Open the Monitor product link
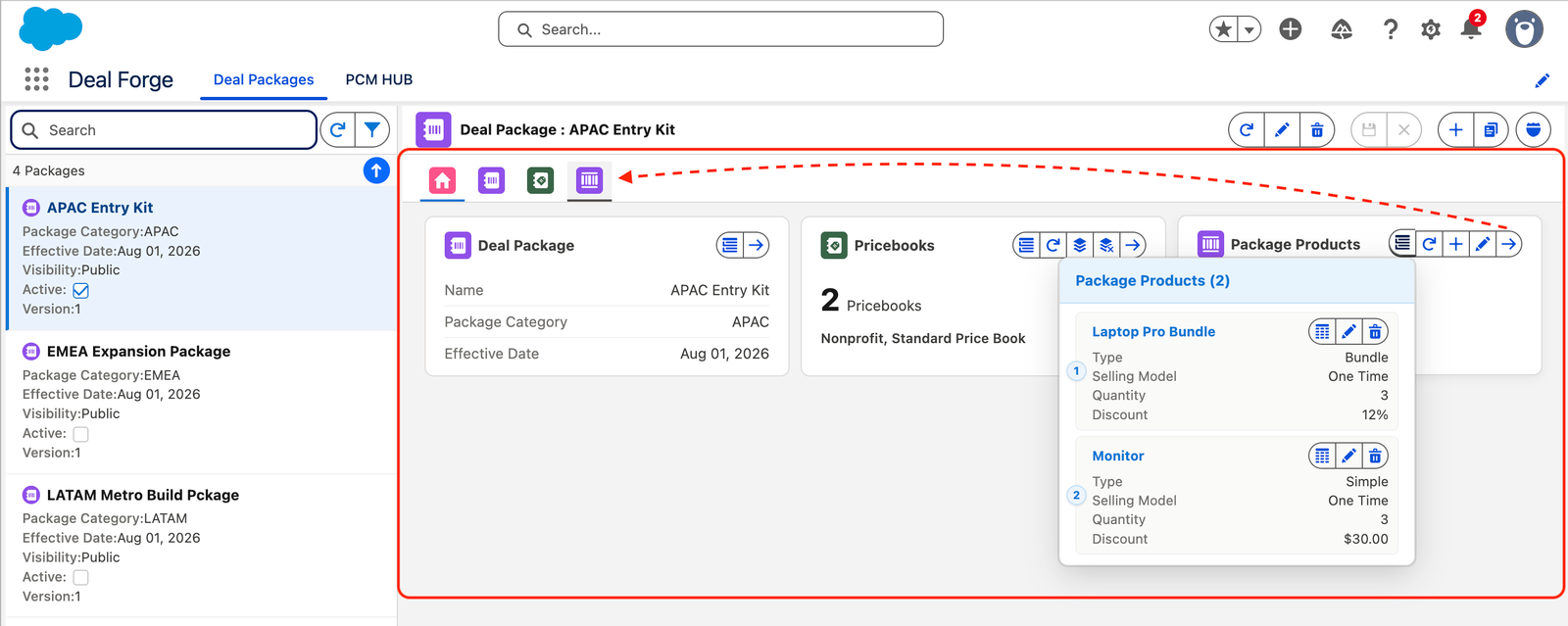The height and width of the screenshot is (626, 1568). click(1118, 457)
